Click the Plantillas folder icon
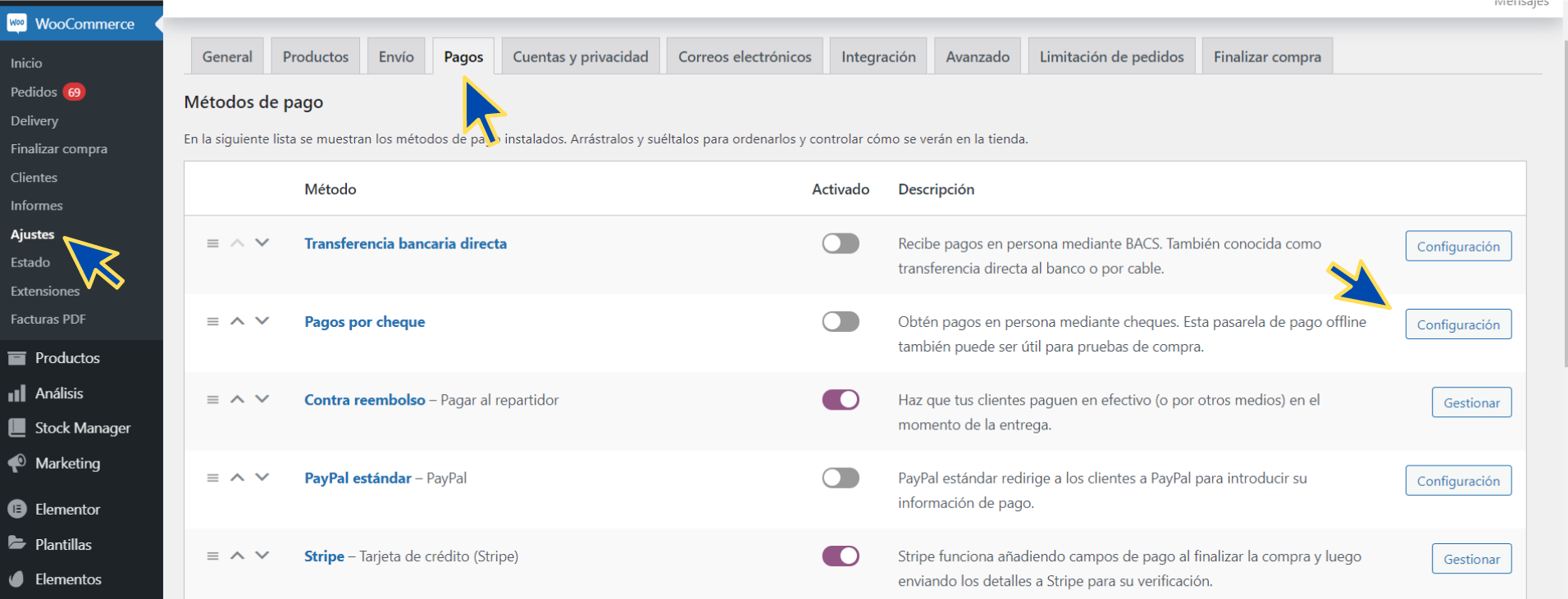1568x599 pixels. pyautogui.click(x=16, y=543)
